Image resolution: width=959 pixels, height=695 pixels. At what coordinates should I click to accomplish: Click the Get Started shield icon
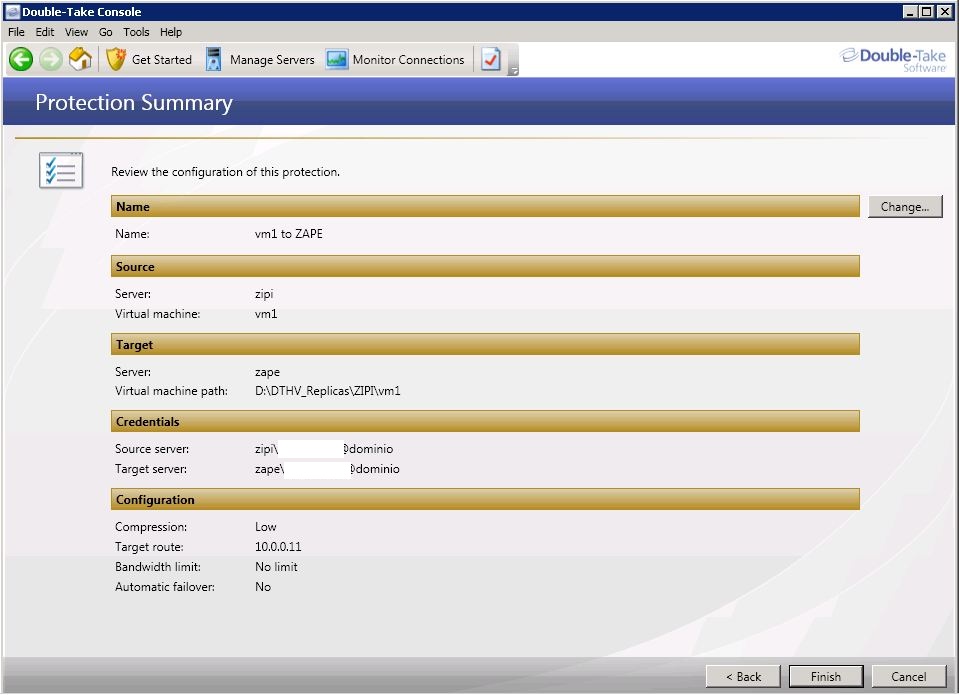[116, 59]
